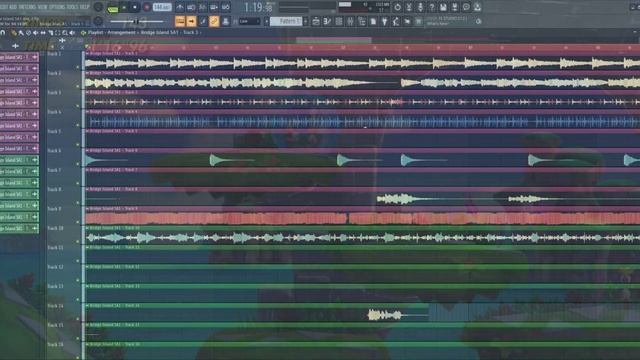640x360 pixels.
Task: Open the PATTERNS menu
Action: click(27, 7)
